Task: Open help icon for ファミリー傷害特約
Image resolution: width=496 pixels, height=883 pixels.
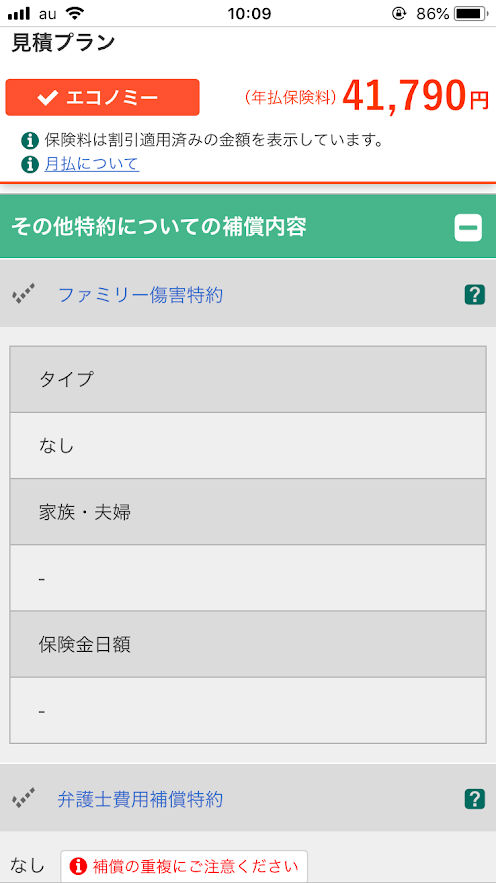Action: click(x=475, y=295)
